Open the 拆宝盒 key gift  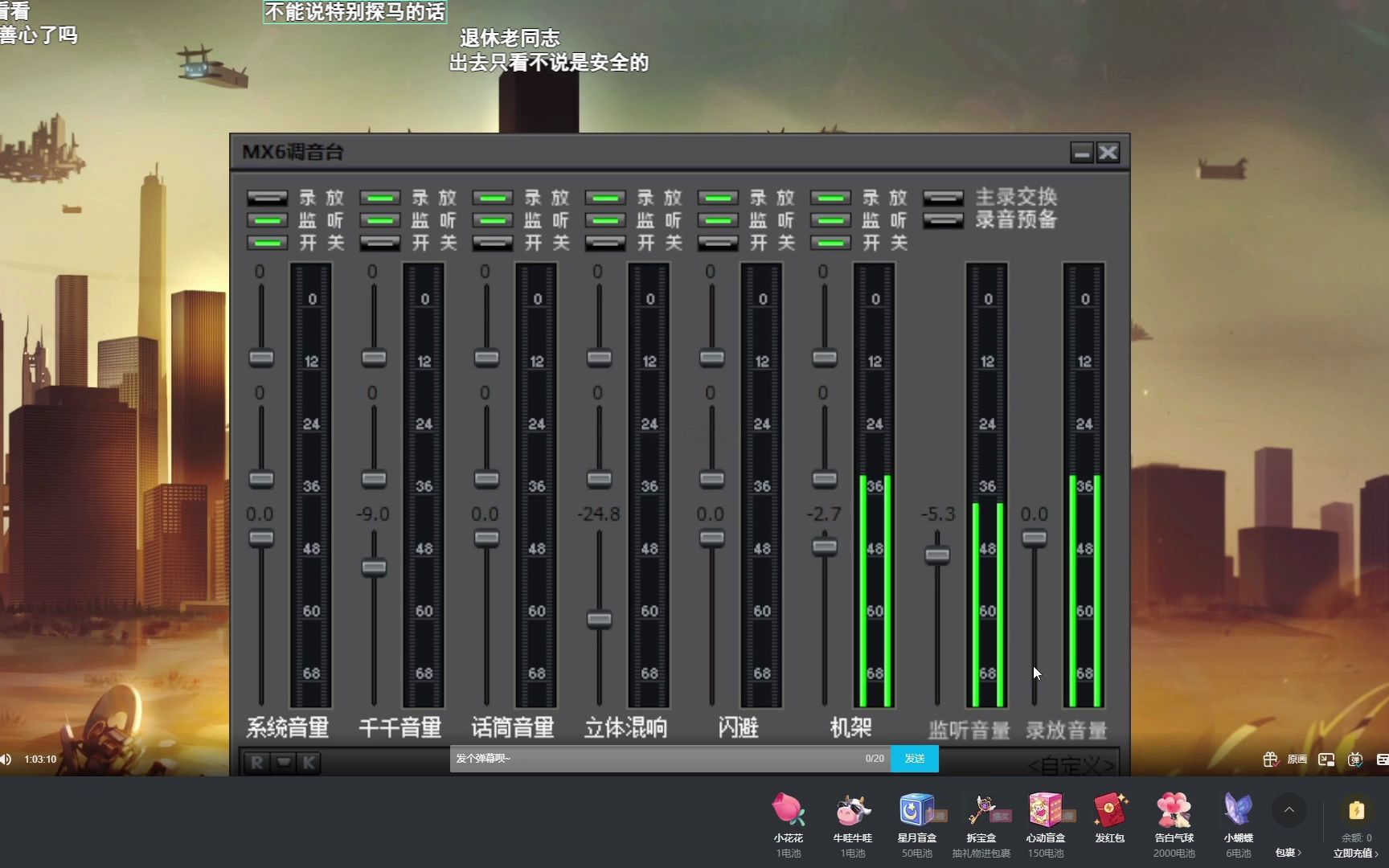[x=981, y=810]
